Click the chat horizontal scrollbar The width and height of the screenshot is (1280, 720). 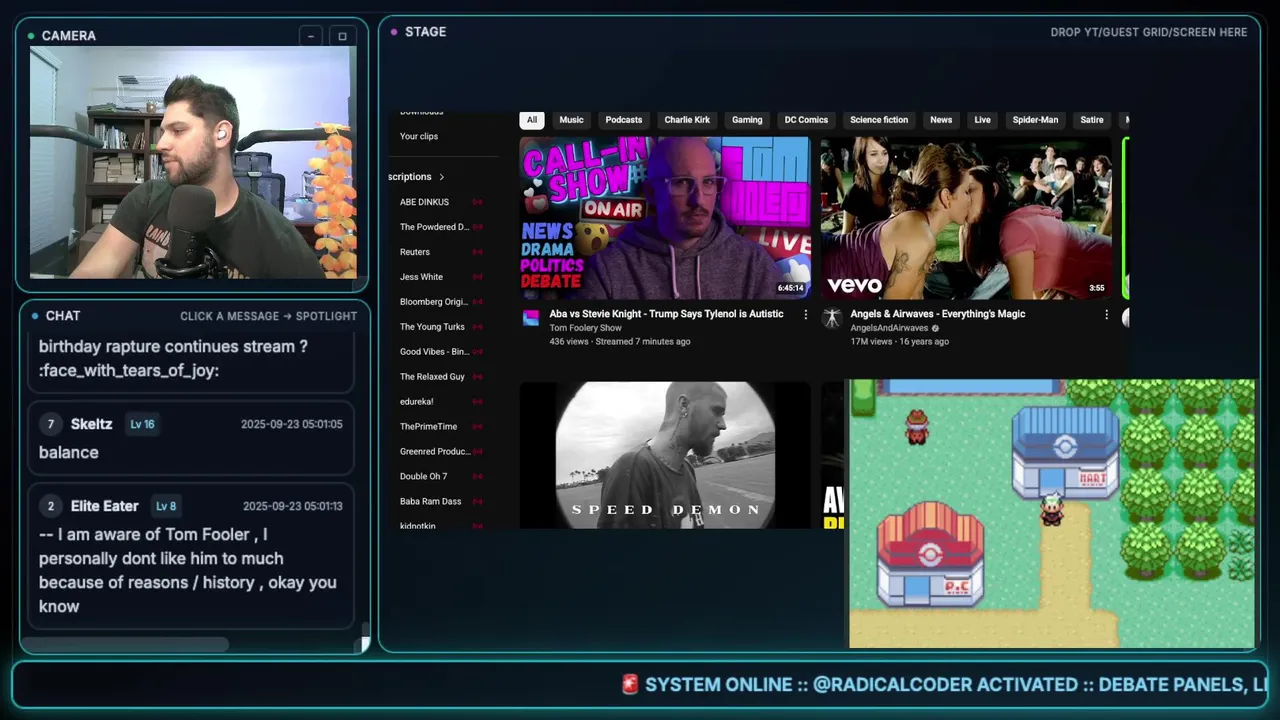point(125,645)
